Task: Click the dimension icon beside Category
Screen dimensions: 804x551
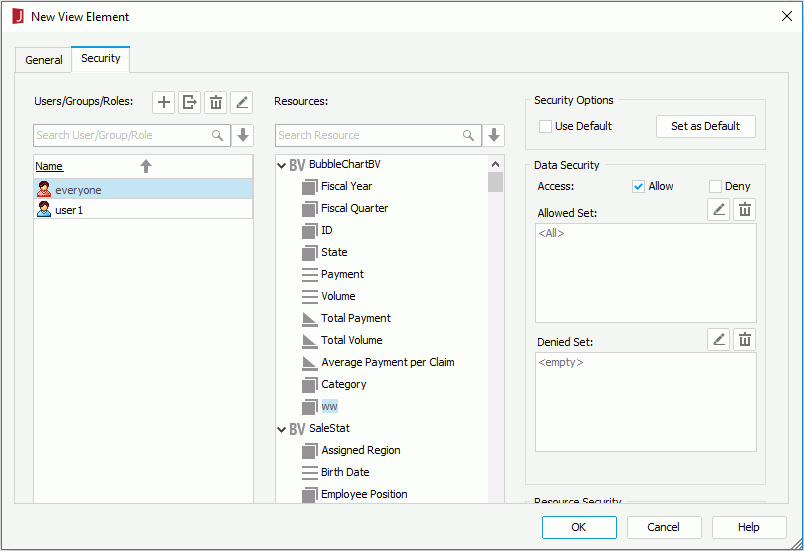Action: click(310, 385)
